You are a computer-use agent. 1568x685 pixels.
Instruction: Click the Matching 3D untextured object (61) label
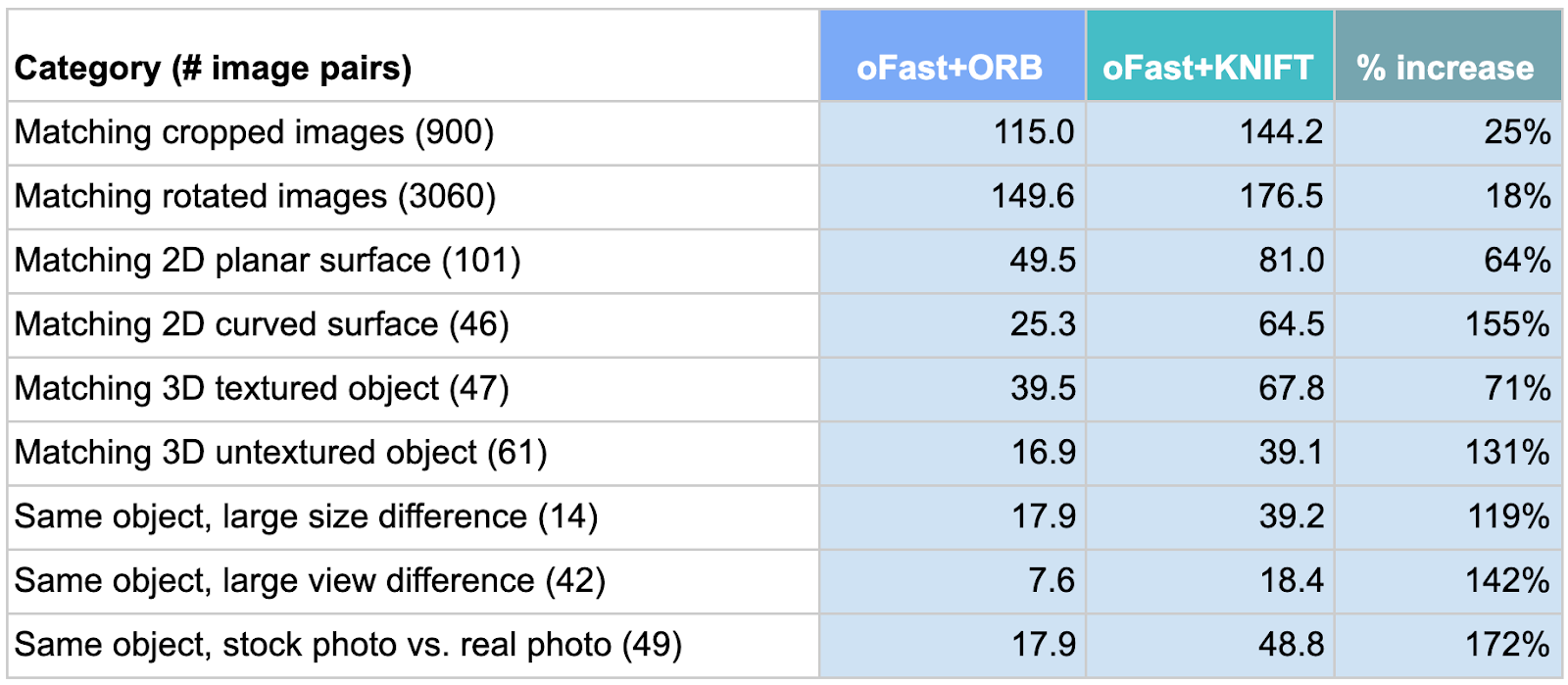point(280,452)
